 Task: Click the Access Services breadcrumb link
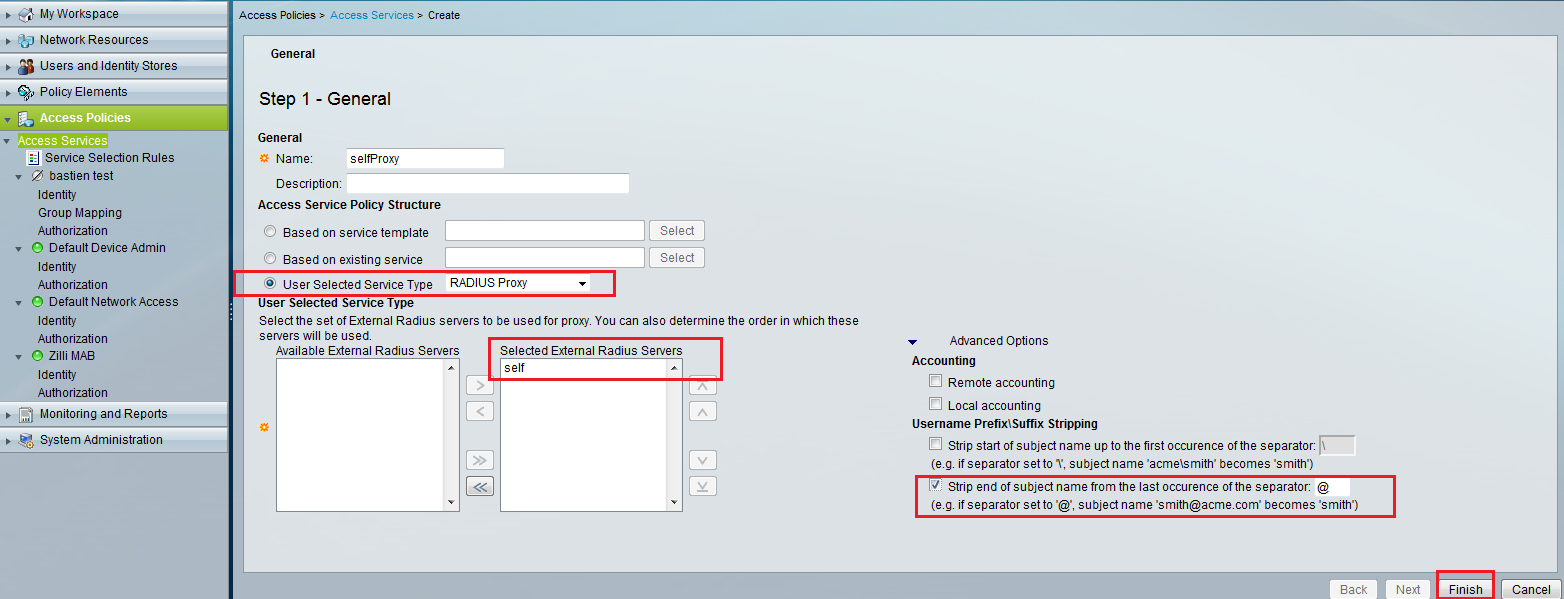[x=371, y=16]
